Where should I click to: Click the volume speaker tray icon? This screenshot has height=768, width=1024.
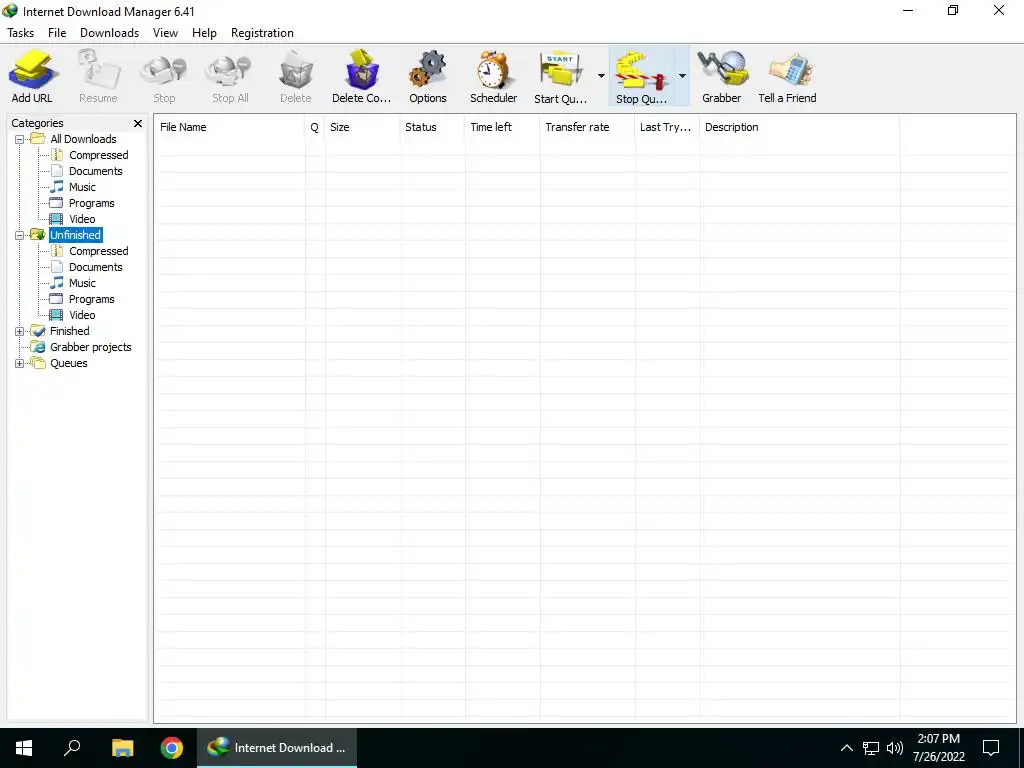click(x=895, y=748)
